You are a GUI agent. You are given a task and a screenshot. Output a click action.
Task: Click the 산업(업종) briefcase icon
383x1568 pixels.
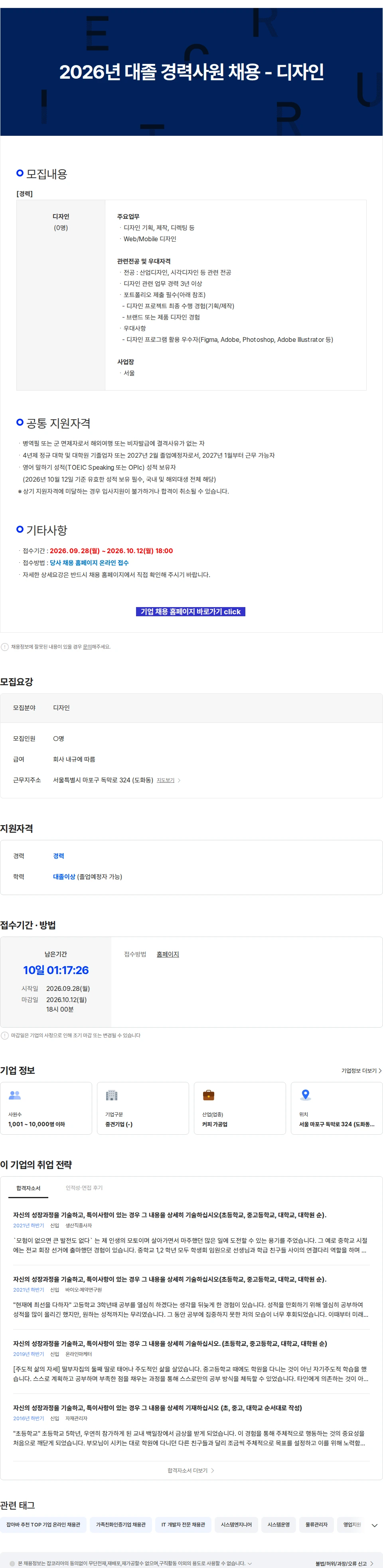(209, 1094)
